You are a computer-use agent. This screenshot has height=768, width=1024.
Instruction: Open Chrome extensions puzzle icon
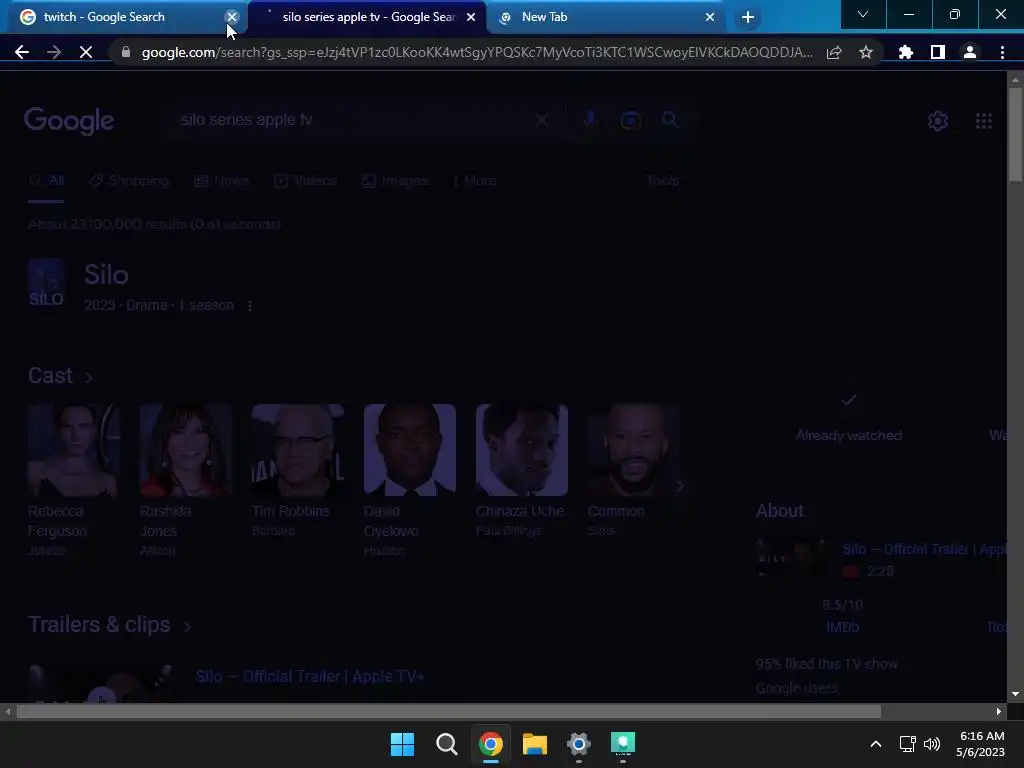point(906,52)
